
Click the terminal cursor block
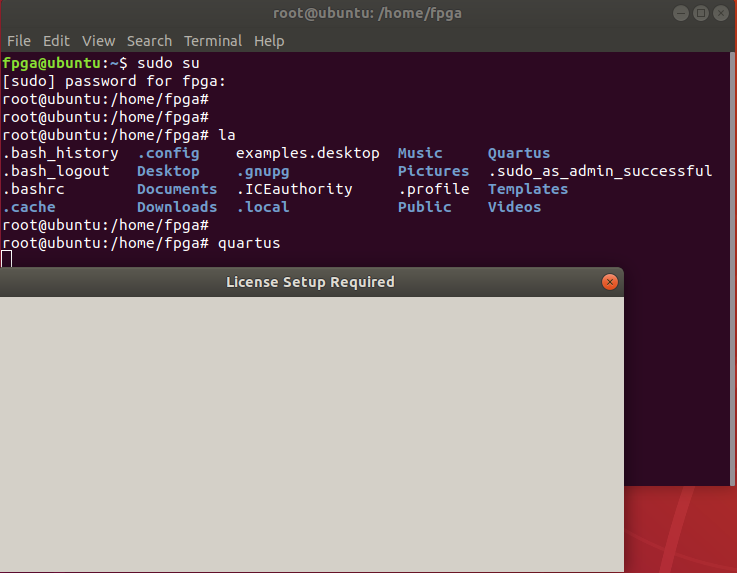(x=7, y=259)
